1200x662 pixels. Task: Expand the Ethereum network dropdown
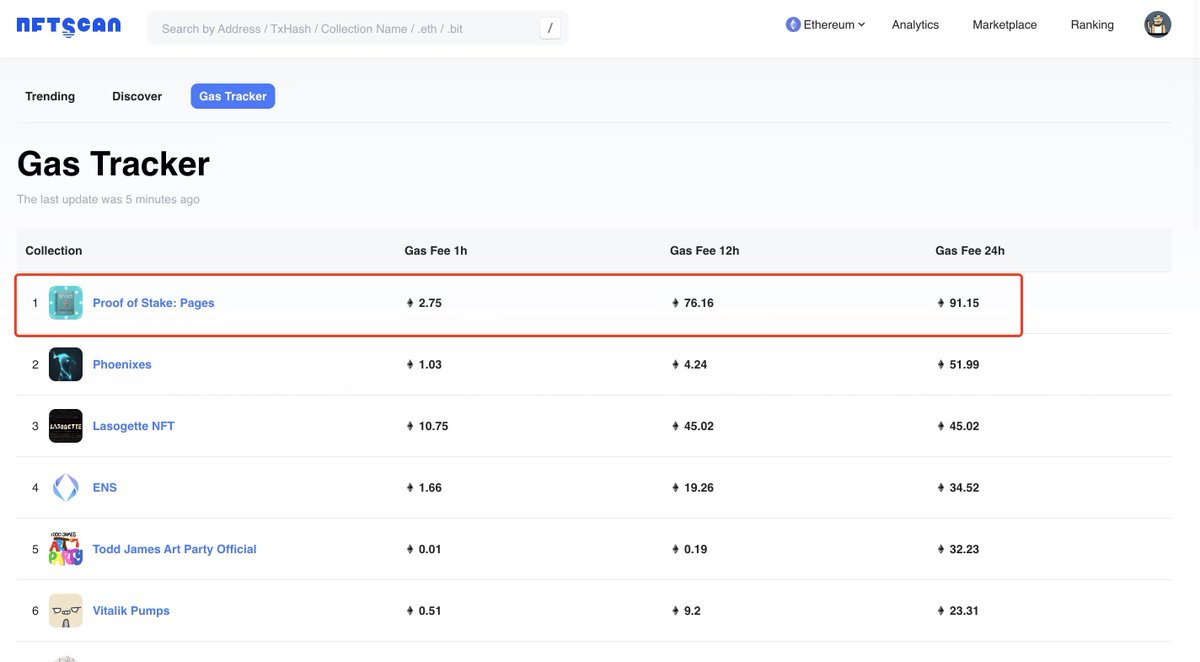(826, 25)
